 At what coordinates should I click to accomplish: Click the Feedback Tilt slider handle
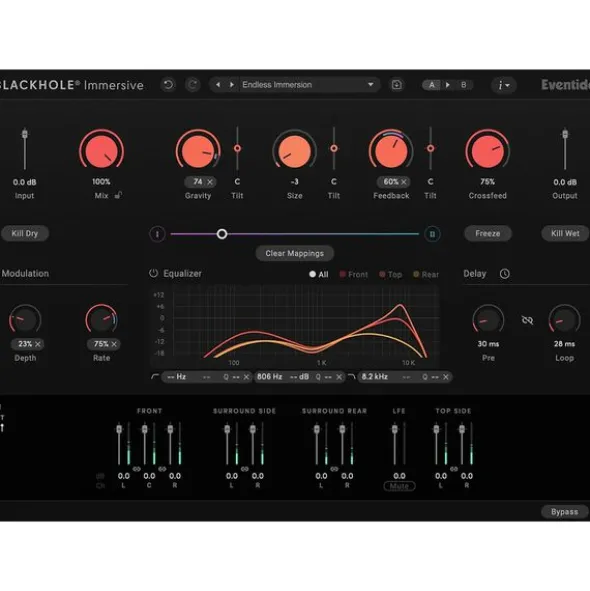[x=430, y=149]
